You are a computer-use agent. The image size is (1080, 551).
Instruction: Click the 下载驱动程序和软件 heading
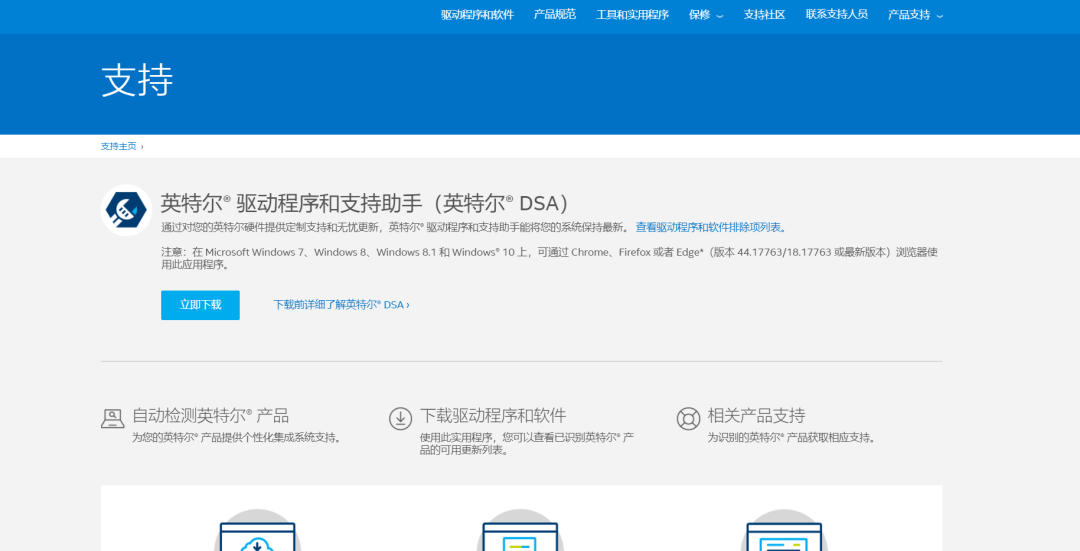(493, 415)
